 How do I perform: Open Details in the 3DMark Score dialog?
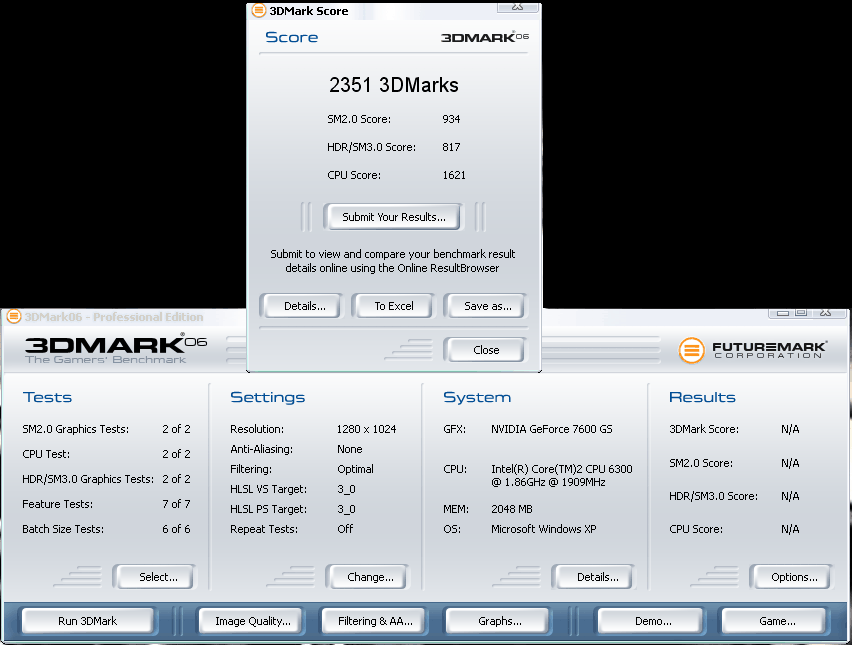pyautogui.click(x=304, y=306)
